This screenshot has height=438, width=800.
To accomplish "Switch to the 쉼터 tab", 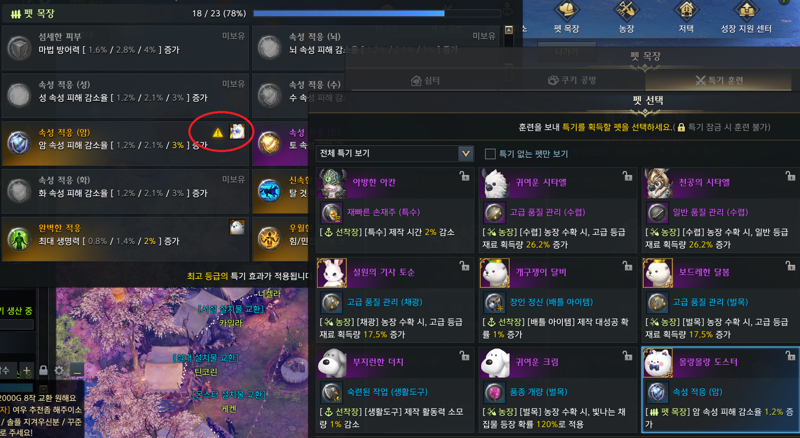I will (427, 81).
